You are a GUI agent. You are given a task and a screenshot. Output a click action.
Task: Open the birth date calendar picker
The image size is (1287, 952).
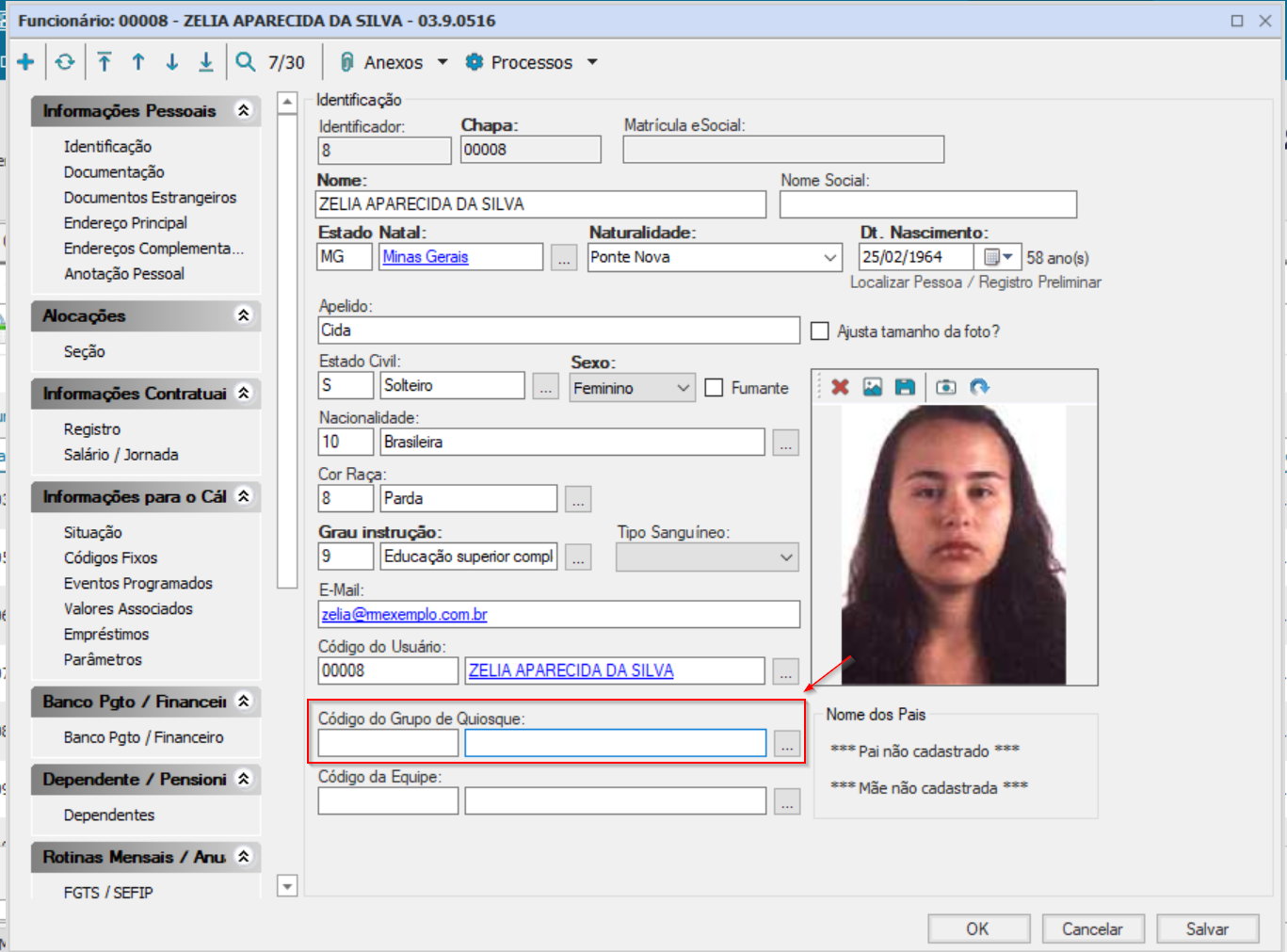(998, 257)
